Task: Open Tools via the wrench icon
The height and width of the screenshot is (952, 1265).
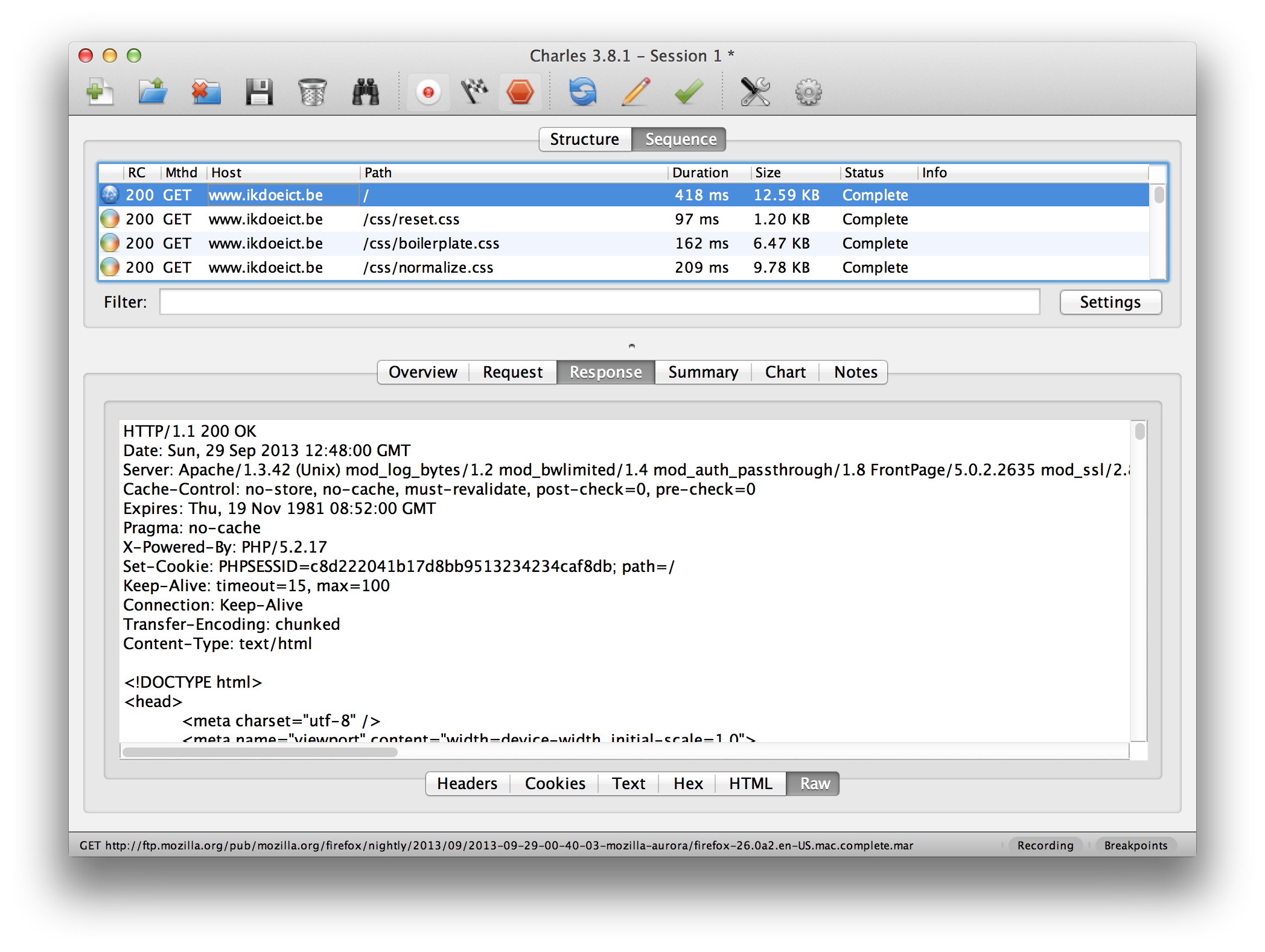Action: [755, 92]
